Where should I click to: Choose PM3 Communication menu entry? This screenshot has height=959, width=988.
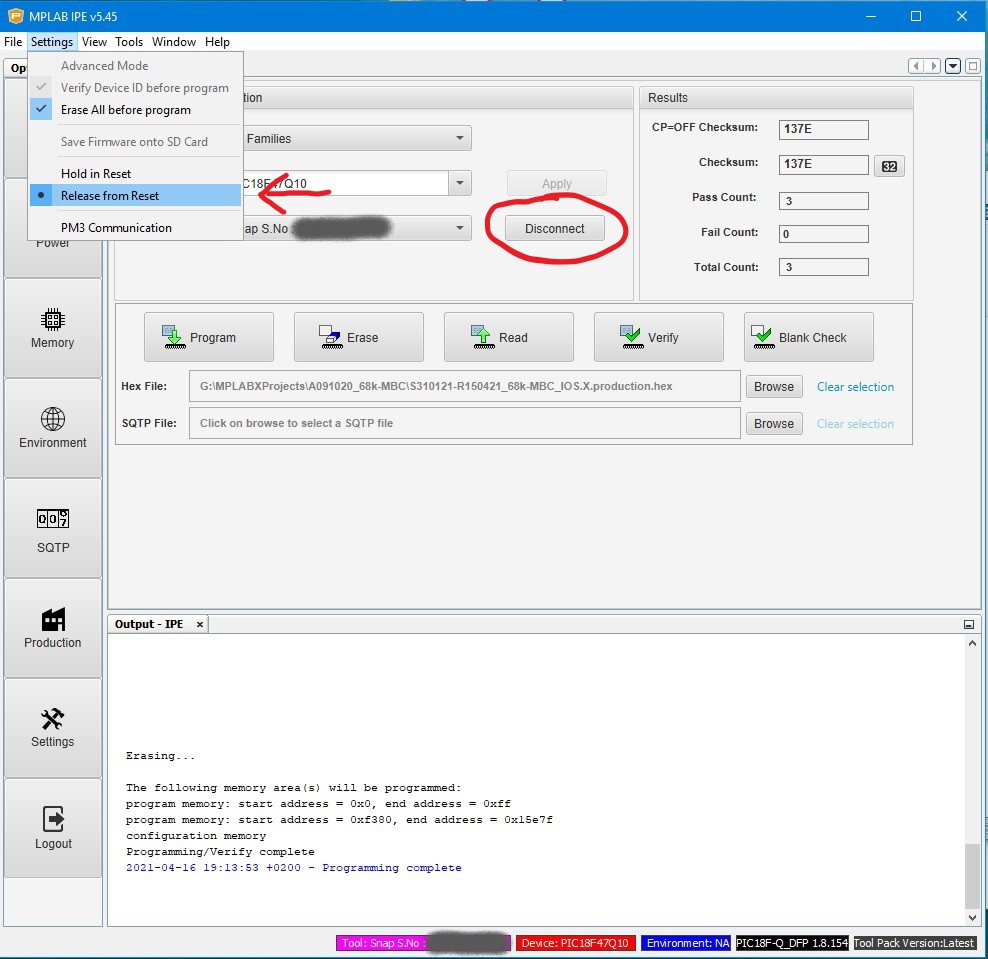(x=135, y=227)
